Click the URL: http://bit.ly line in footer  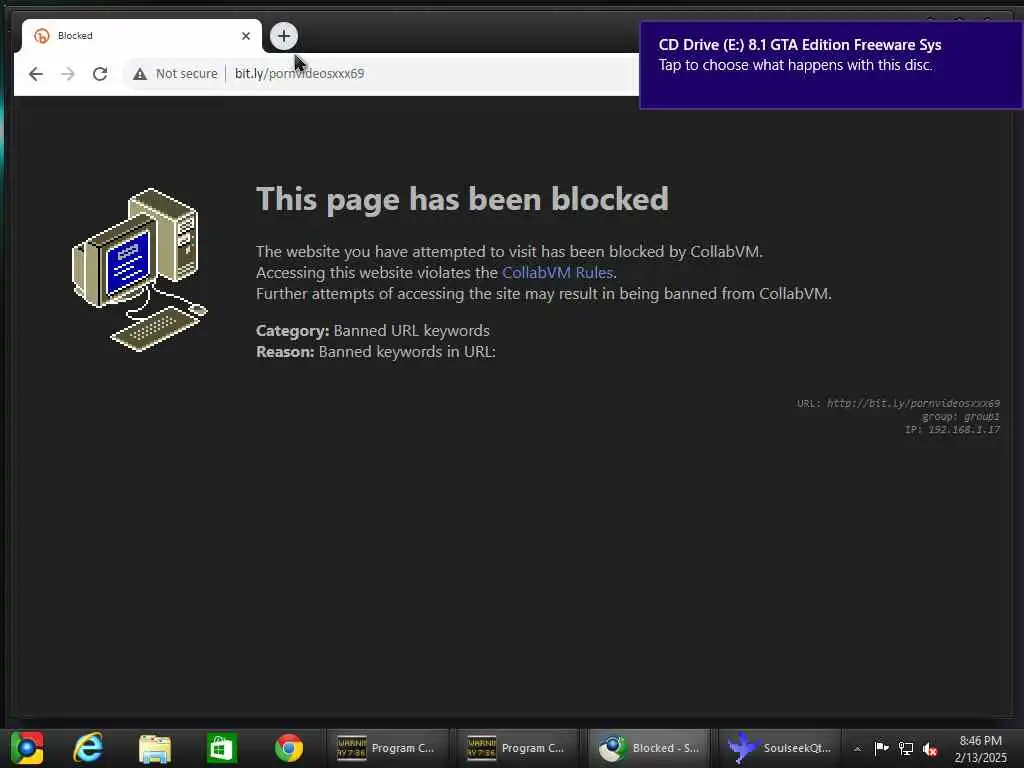(x=898, y=404)
